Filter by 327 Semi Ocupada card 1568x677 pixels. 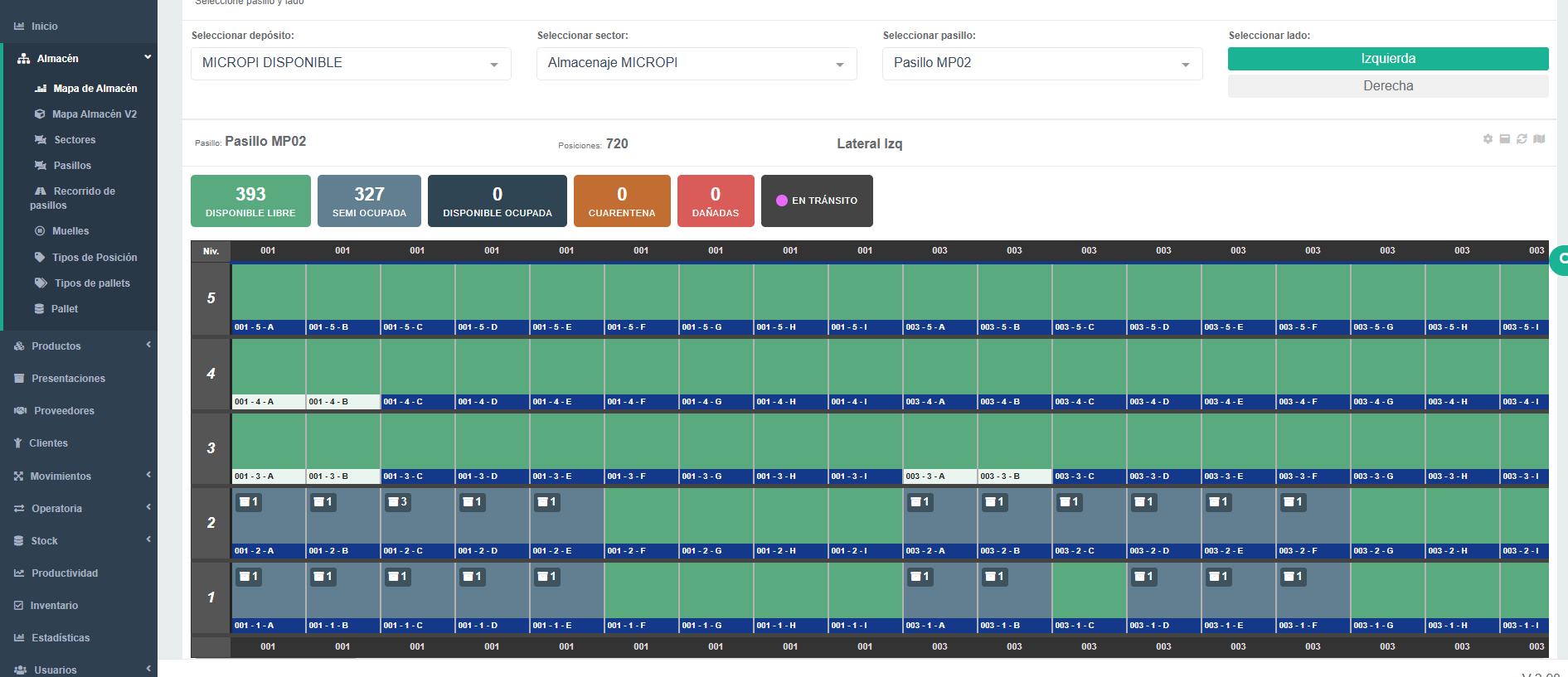click(369, 201)
